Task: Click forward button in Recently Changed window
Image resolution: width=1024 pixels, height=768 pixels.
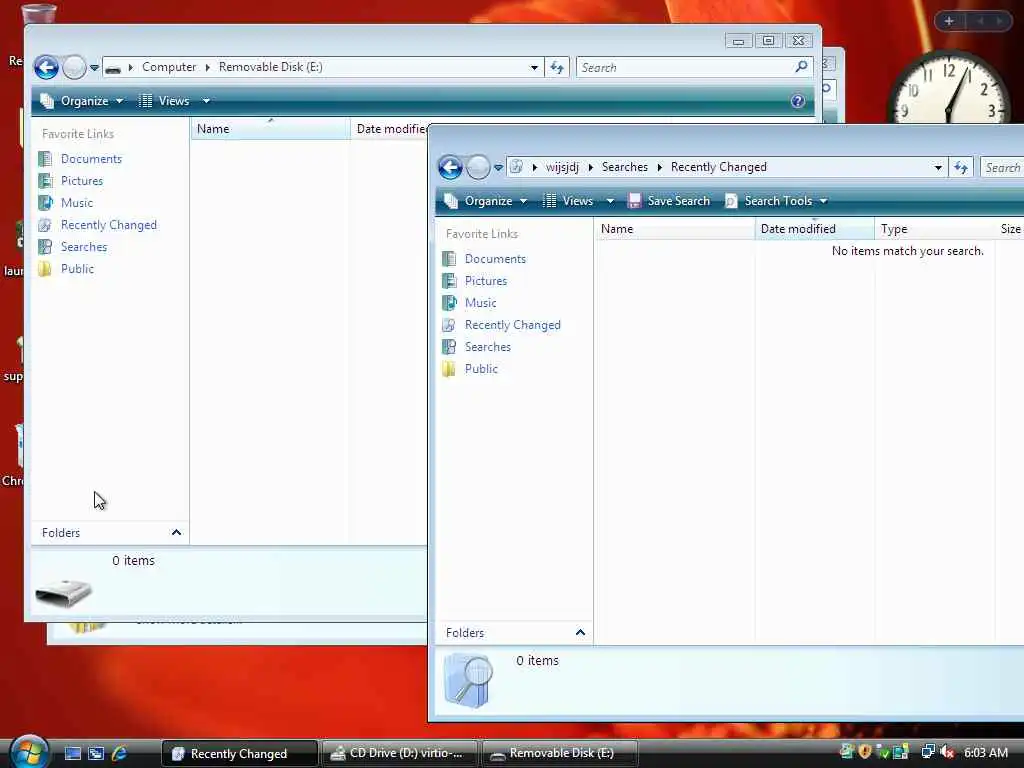Action: click(x=478, y=167)
